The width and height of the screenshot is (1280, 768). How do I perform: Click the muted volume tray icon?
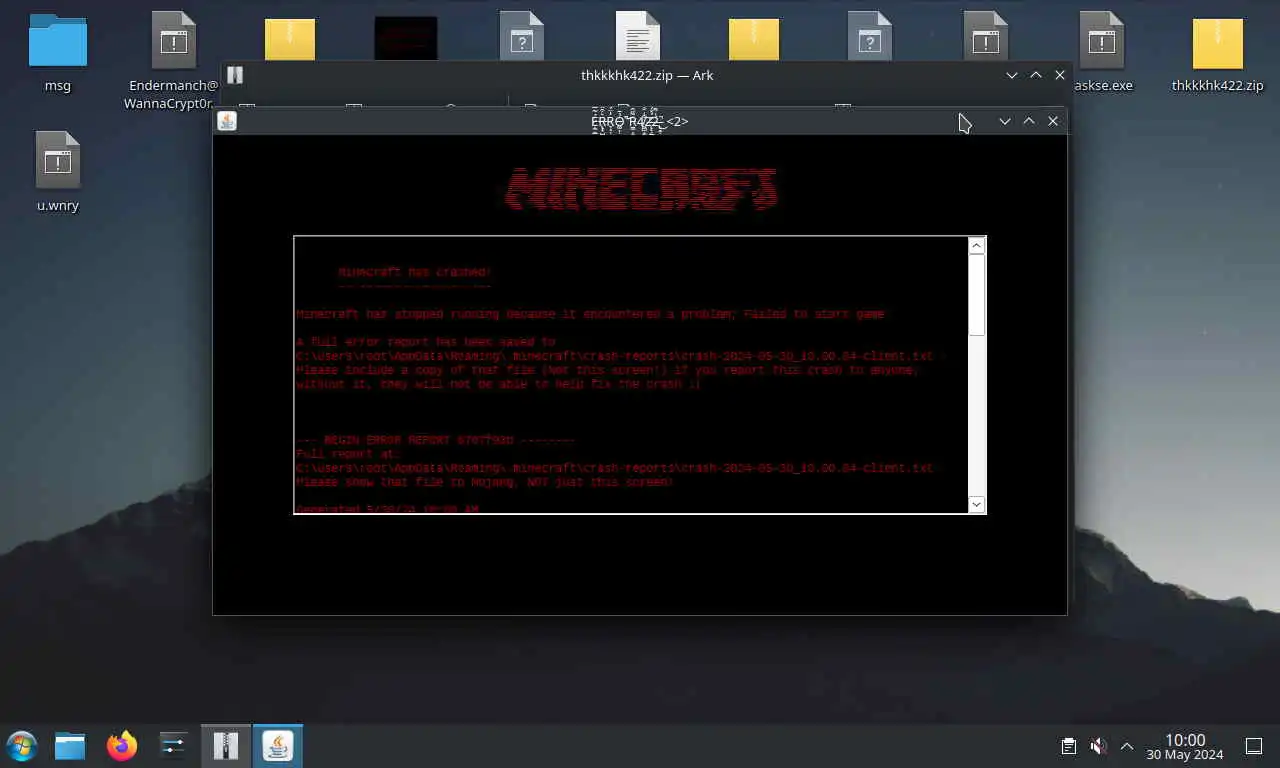tap(1098, 746)
